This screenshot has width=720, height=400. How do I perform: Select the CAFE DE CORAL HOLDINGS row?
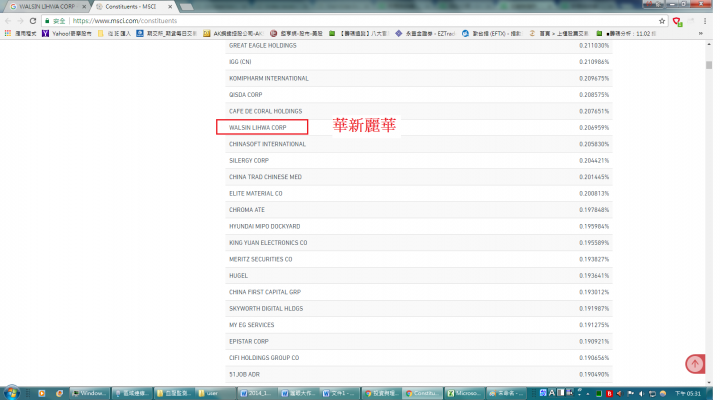pos(419,111)
